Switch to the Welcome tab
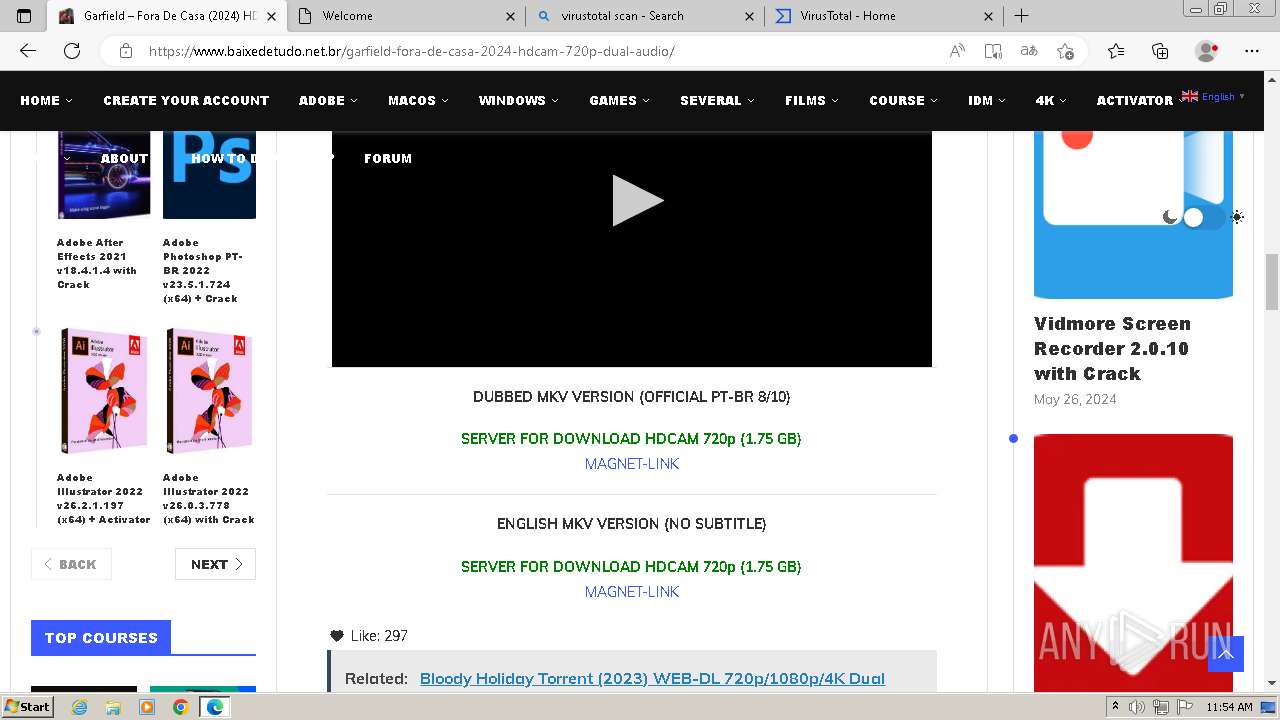1280x720 pixels. click(x=407, y=16)
